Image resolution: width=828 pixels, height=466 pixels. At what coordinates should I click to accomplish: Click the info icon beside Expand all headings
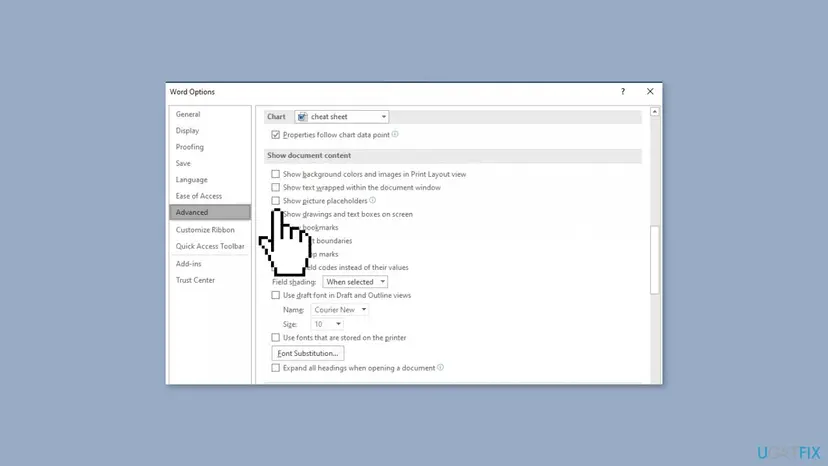[x=440, y=367]
